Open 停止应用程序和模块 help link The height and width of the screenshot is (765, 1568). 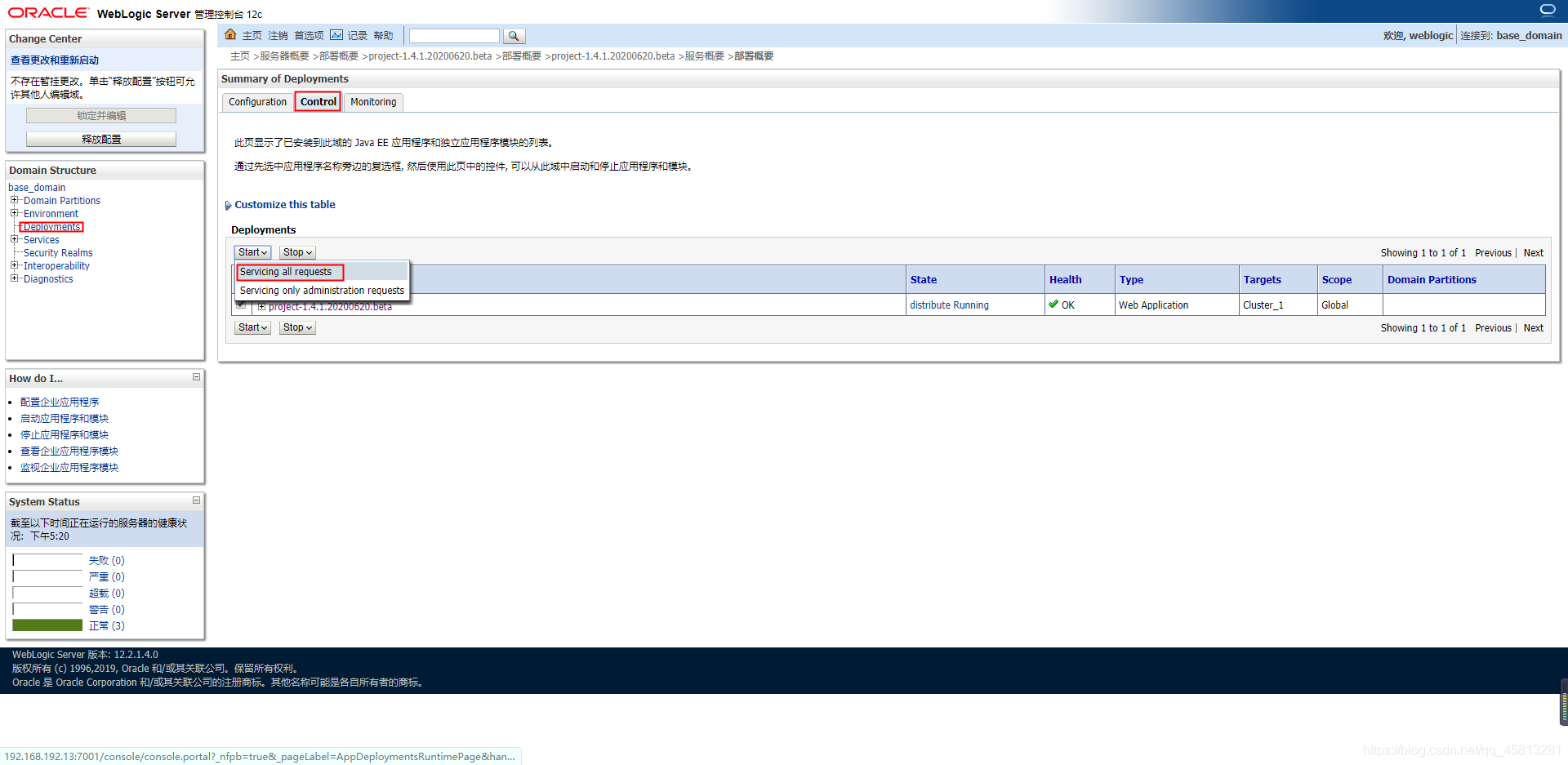(65, 435)
